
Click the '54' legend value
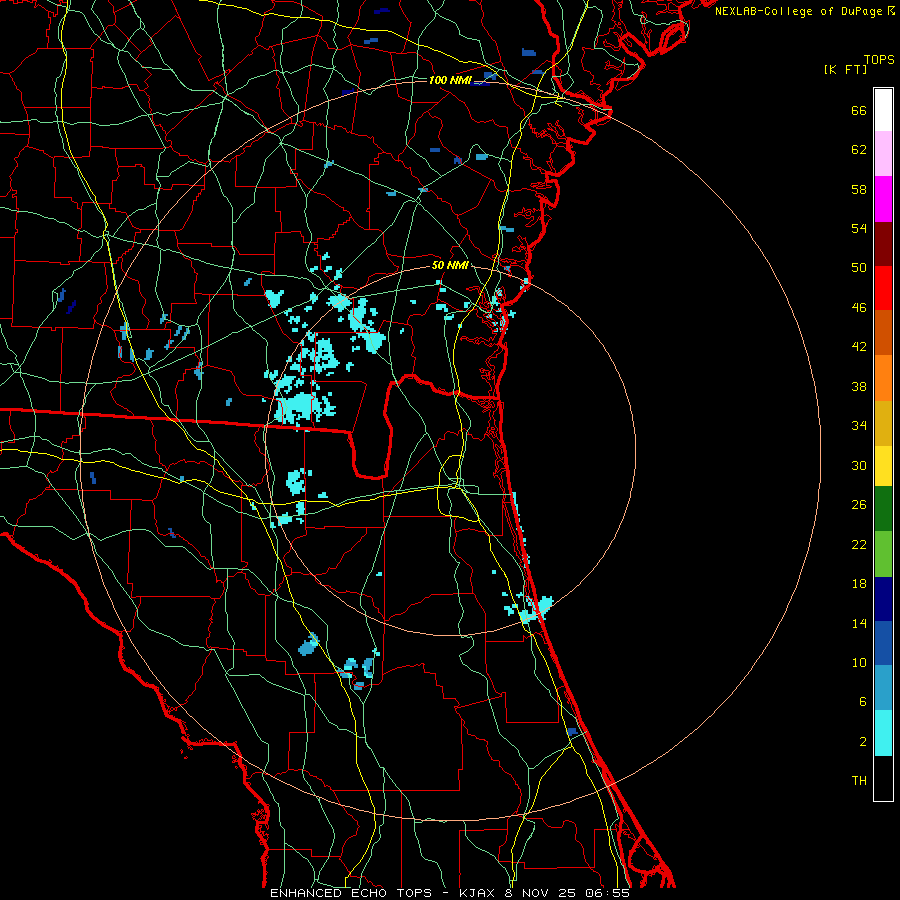click(859, 228)
